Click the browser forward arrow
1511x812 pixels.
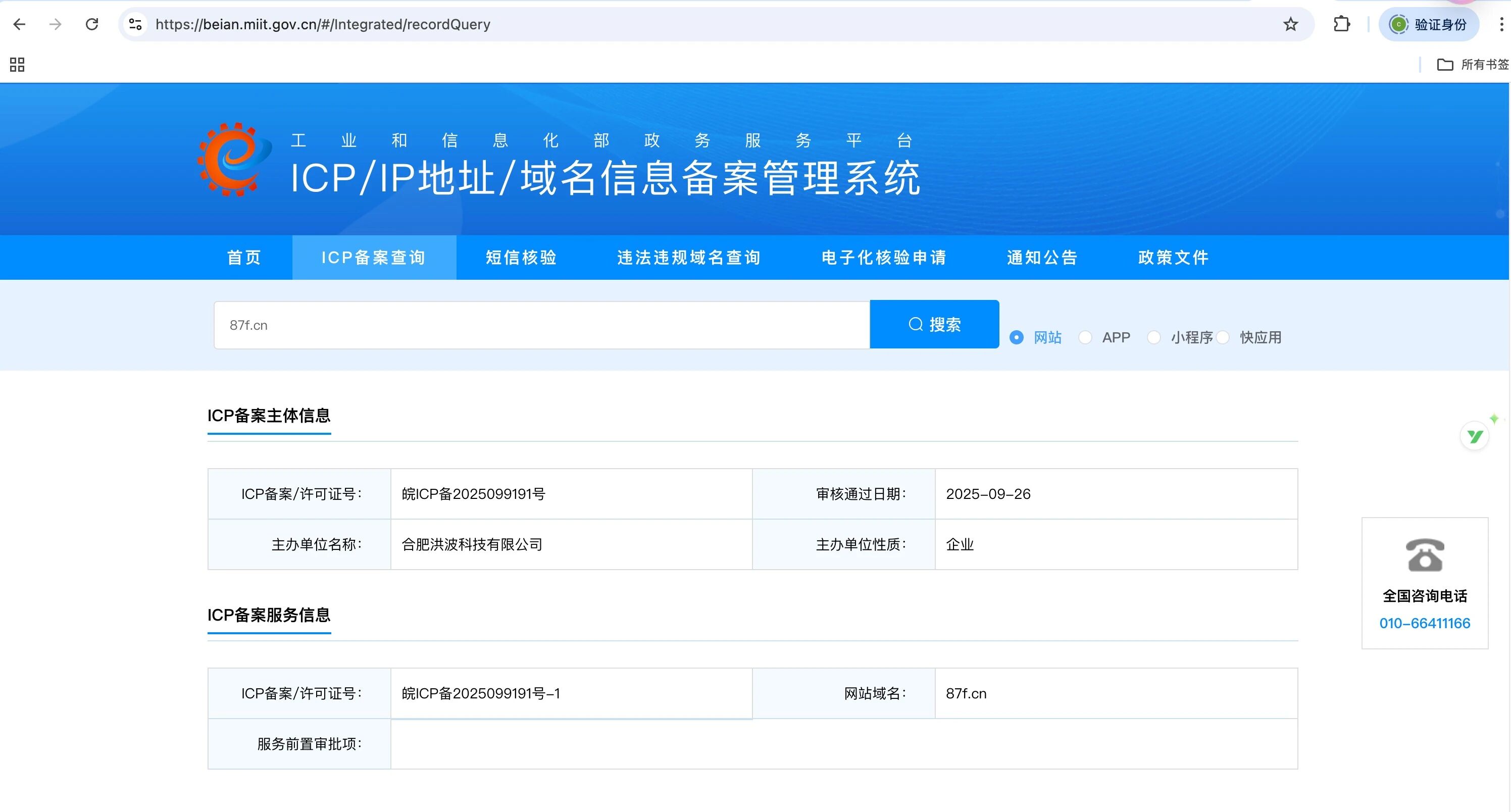tap(55, 24)
